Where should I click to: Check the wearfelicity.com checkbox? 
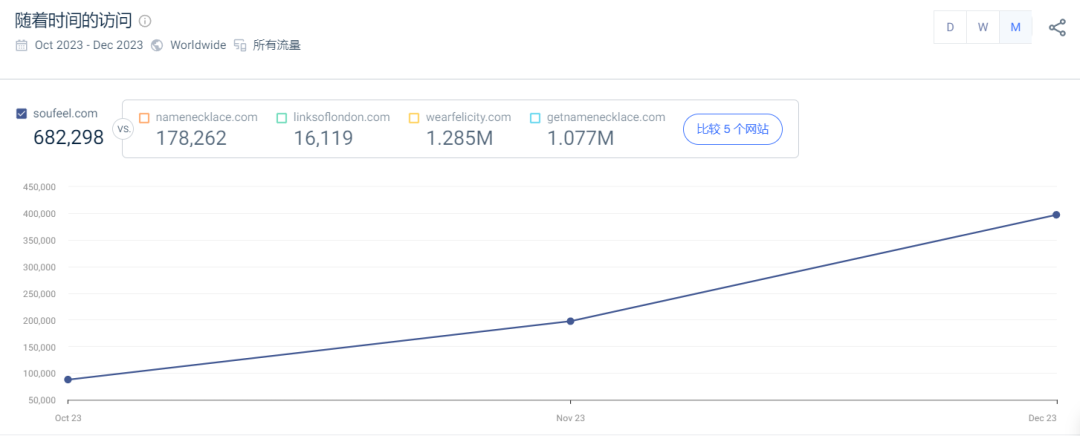(414, 118)
